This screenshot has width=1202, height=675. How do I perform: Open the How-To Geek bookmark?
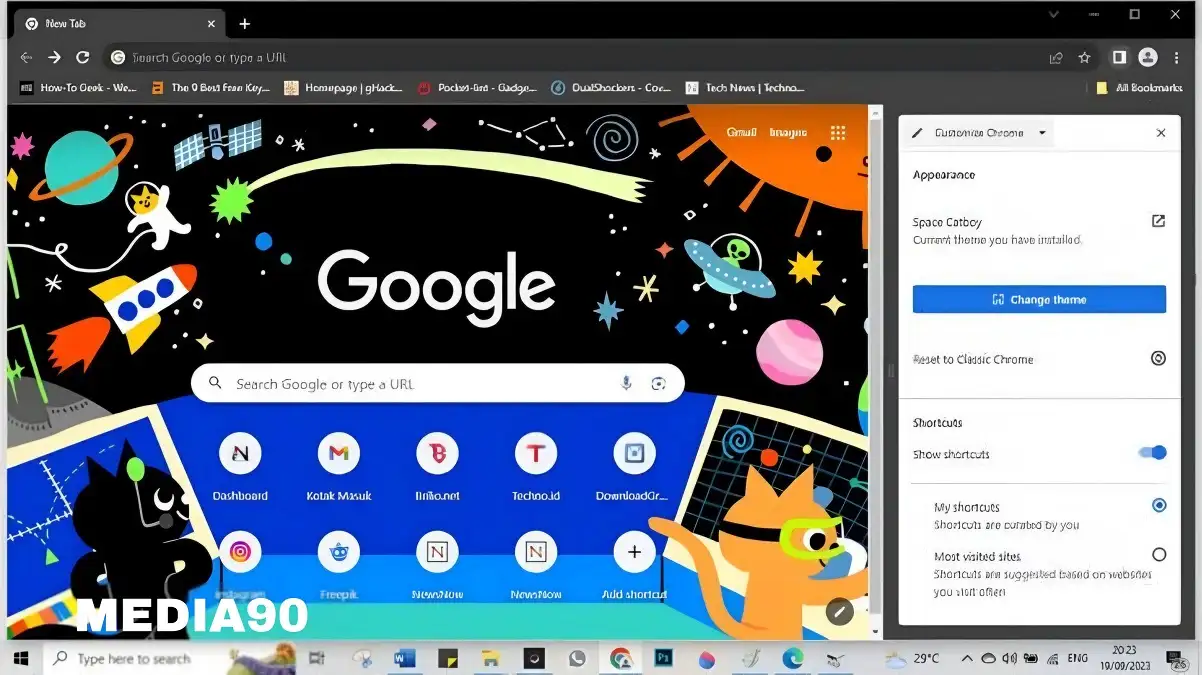[x=78, y=88]
